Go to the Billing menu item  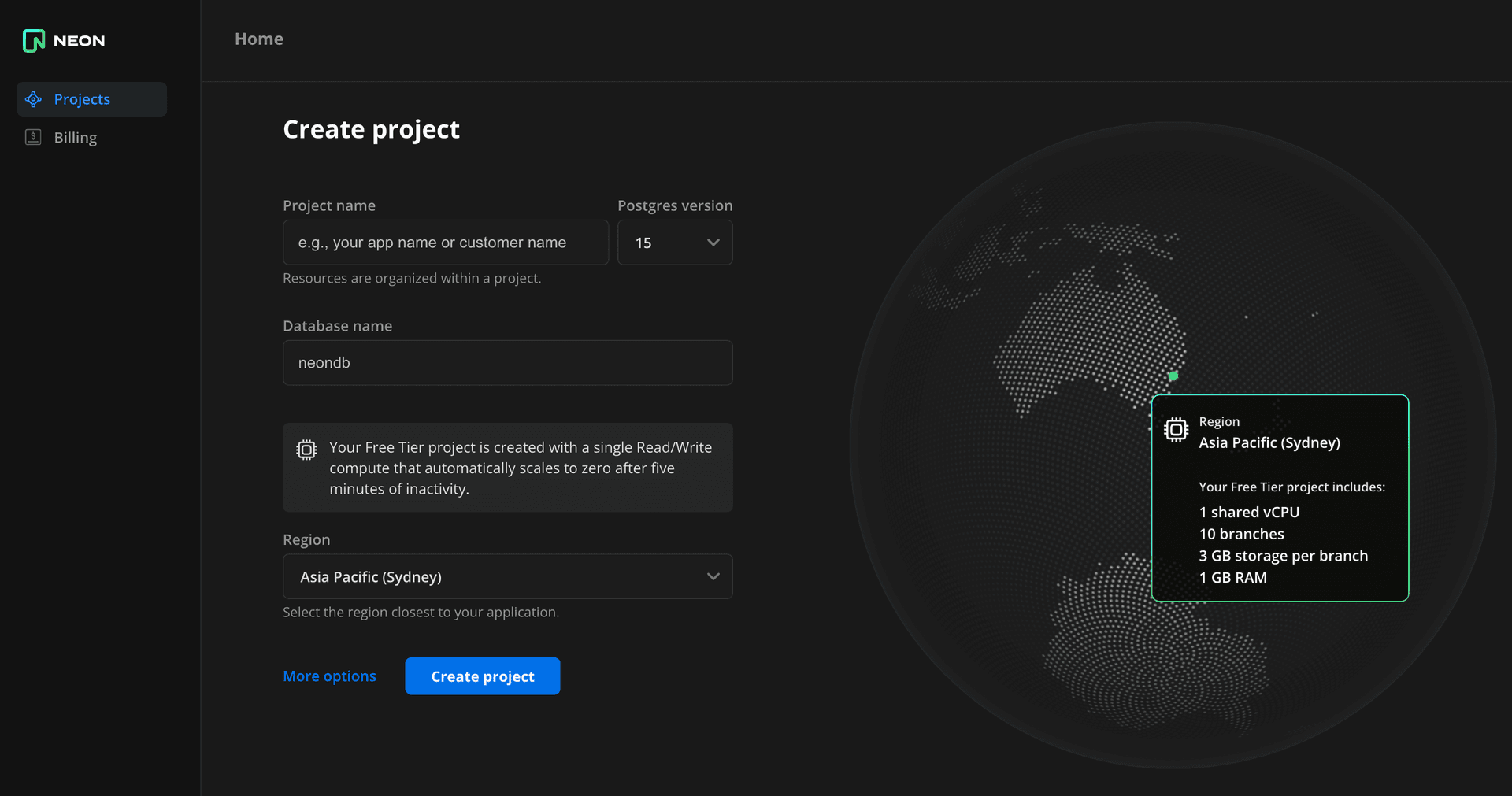coord(76,138)
